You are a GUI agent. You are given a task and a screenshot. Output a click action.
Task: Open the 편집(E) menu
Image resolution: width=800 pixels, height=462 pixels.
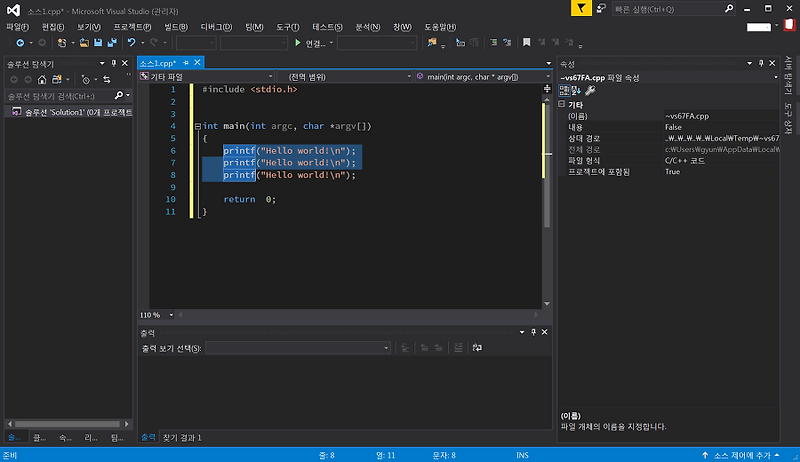tap(53, 27)
